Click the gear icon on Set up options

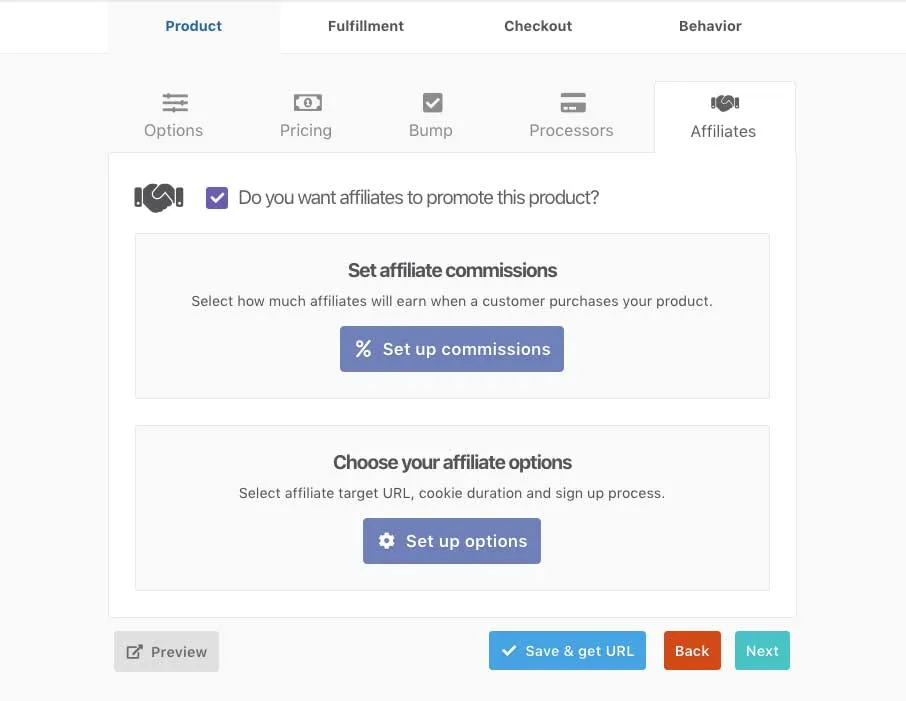pos(386,540)
